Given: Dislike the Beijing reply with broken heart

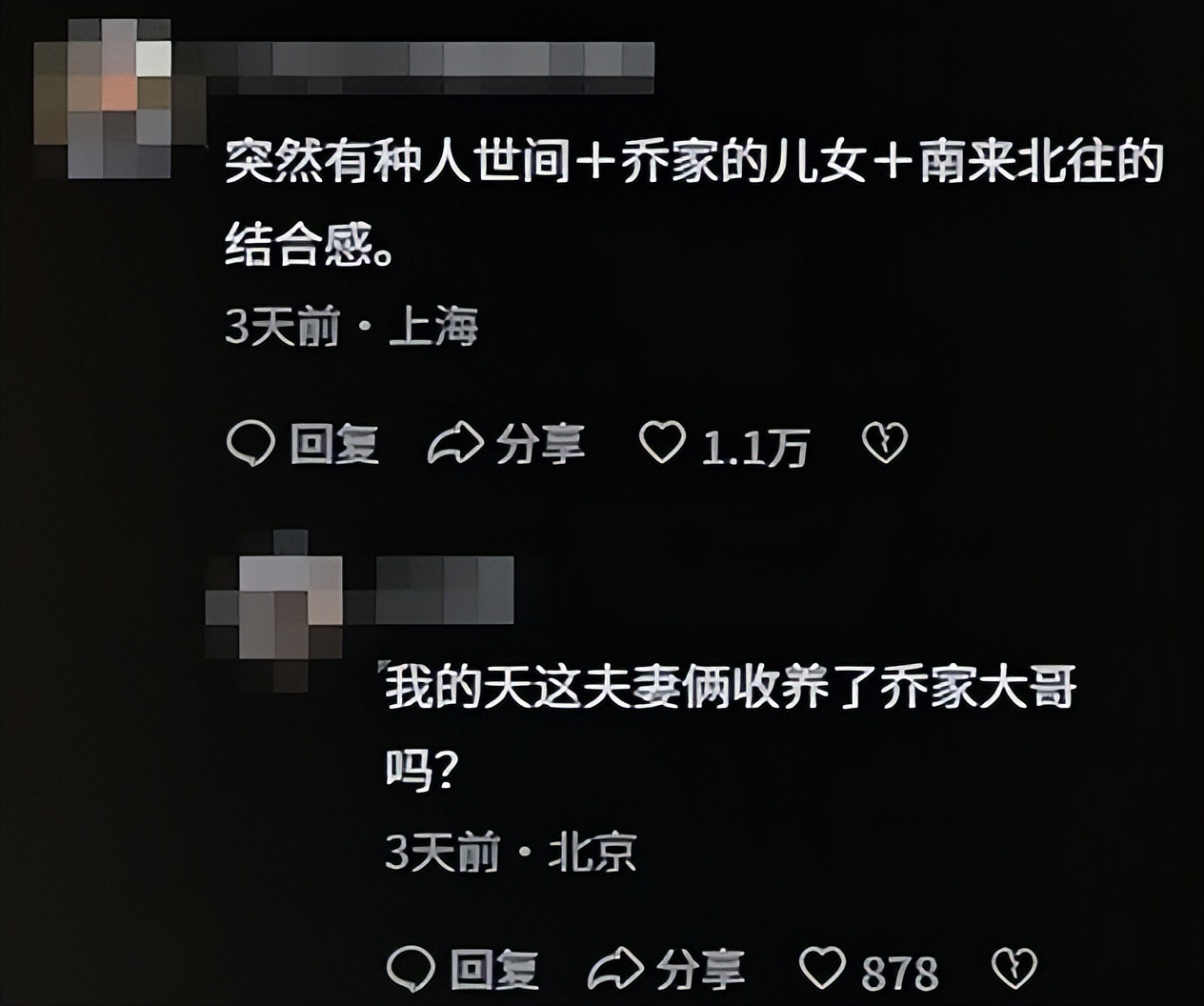Looking at the screenshot, I should 1014,969.
